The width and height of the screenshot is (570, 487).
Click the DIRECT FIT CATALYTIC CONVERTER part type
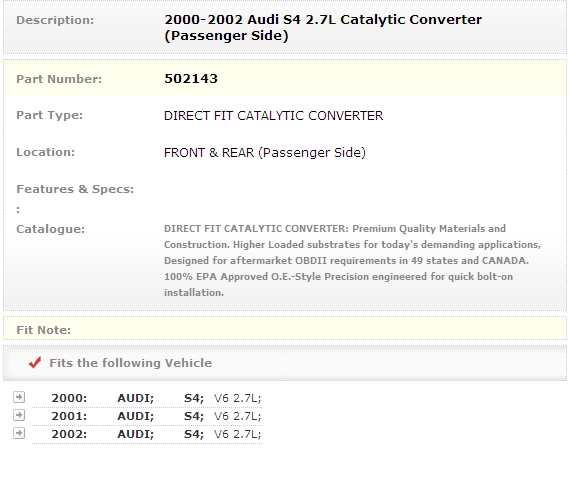[273, 116]
